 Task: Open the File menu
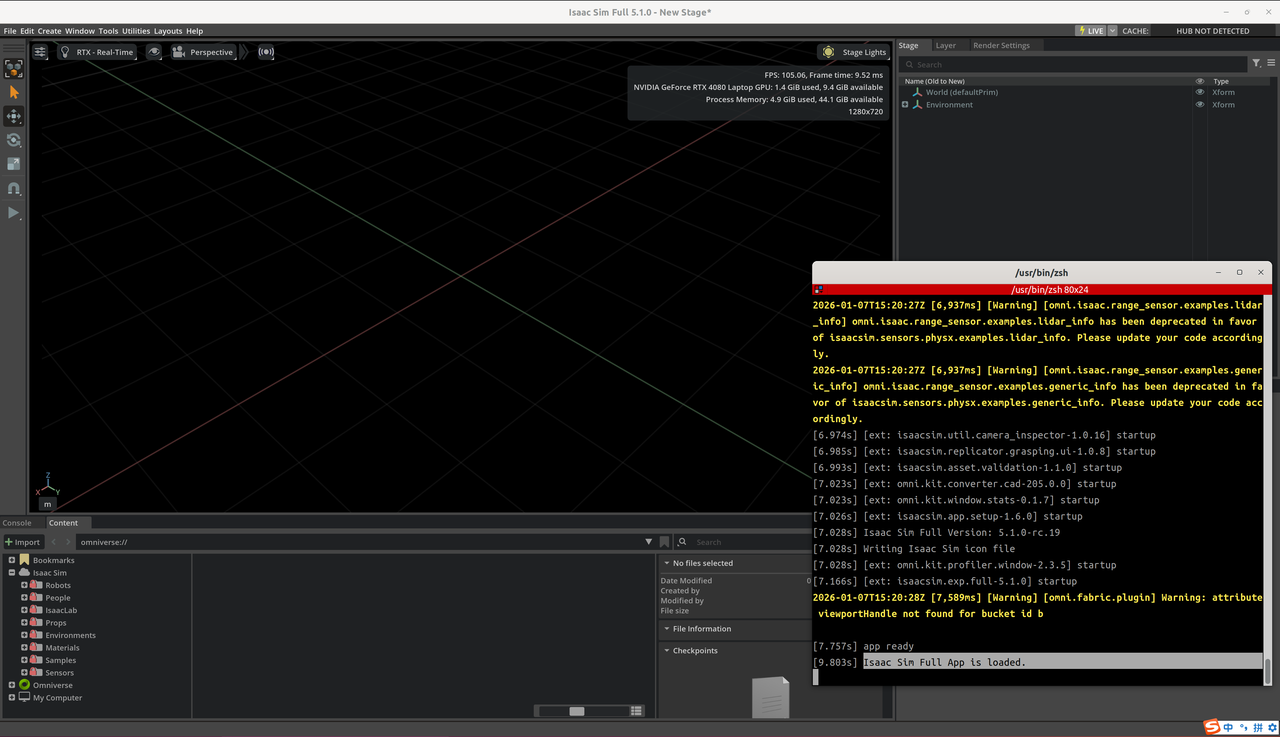[10, 31]
